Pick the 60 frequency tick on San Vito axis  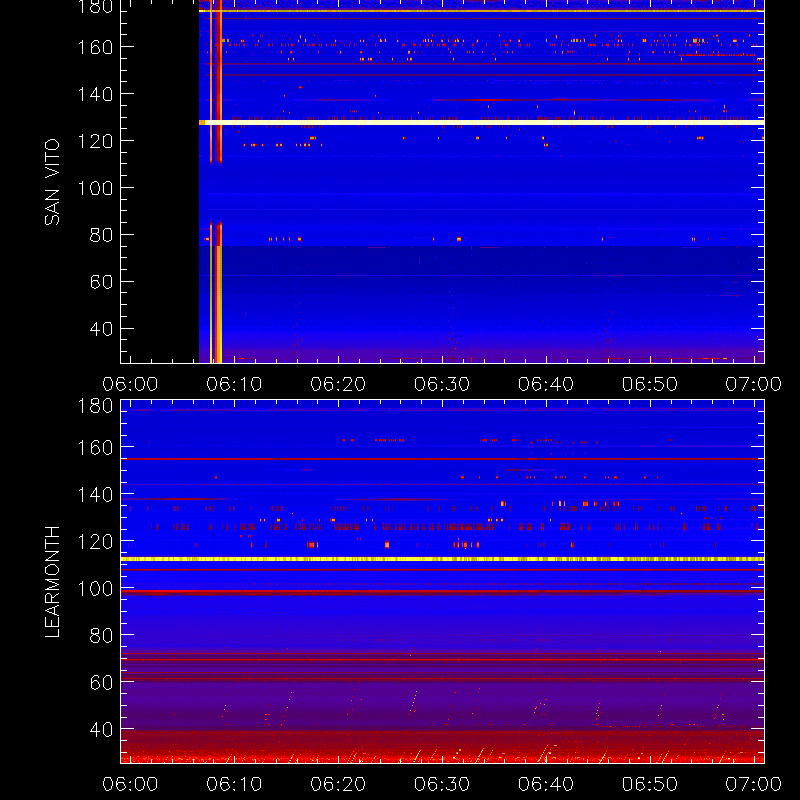tap(101, 282)
